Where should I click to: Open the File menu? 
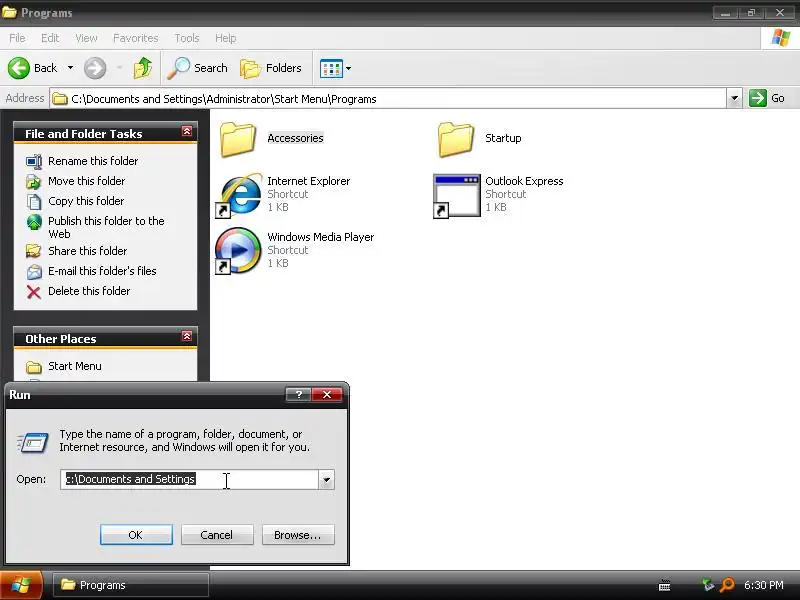point(17,38)
